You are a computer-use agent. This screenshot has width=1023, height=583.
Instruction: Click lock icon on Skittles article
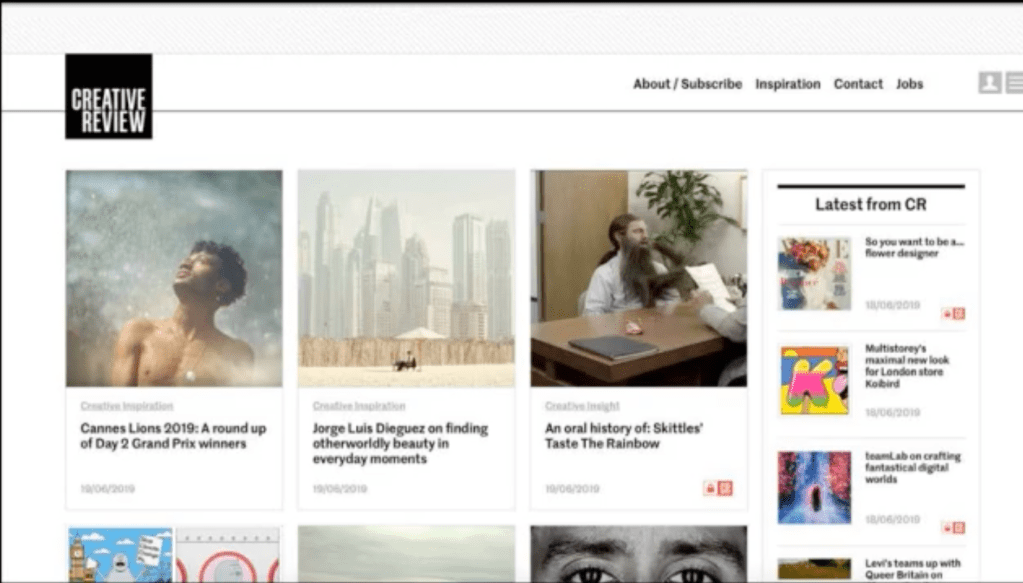710,488
